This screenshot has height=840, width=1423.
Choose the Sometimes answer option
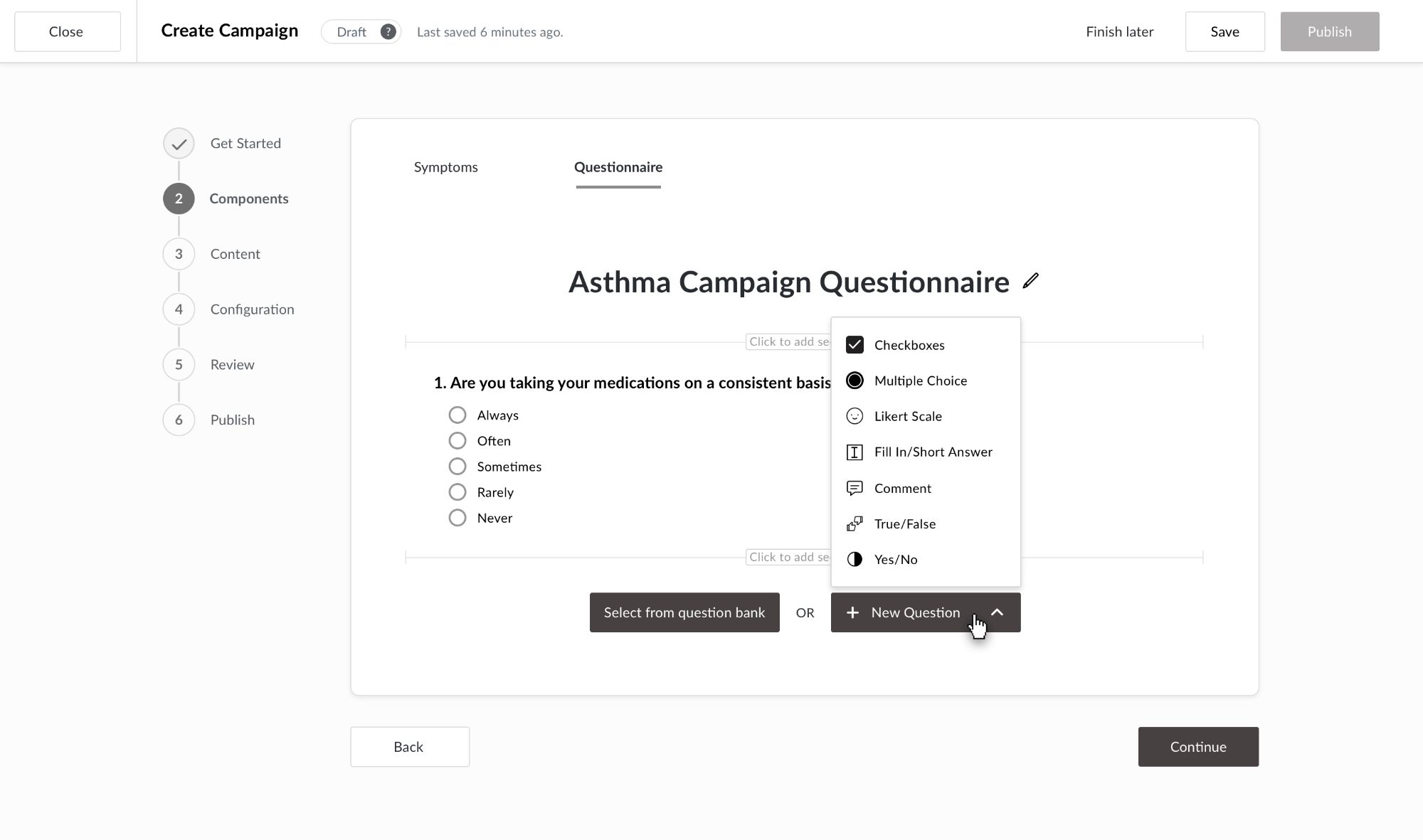click(x=457, y=467)
